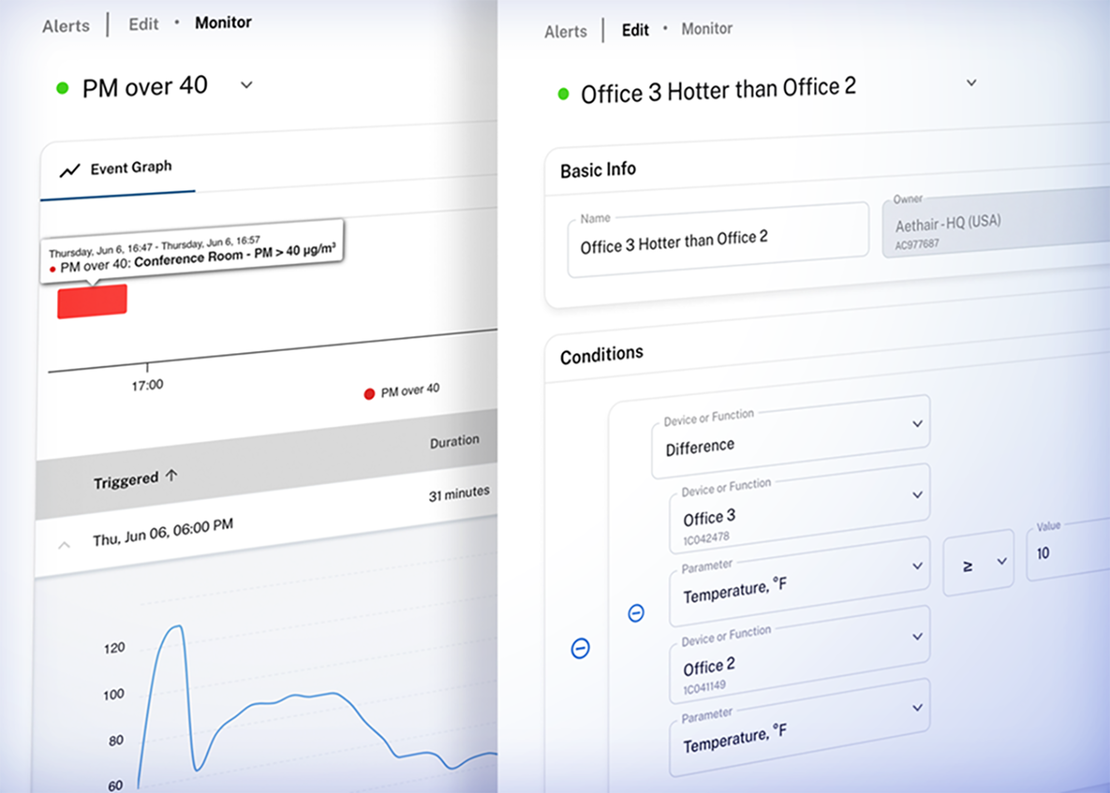Open the Office 3 device dropdown
Image resolution: width=1110 pixels, height=793 pixels.
(x=918, y=495)
